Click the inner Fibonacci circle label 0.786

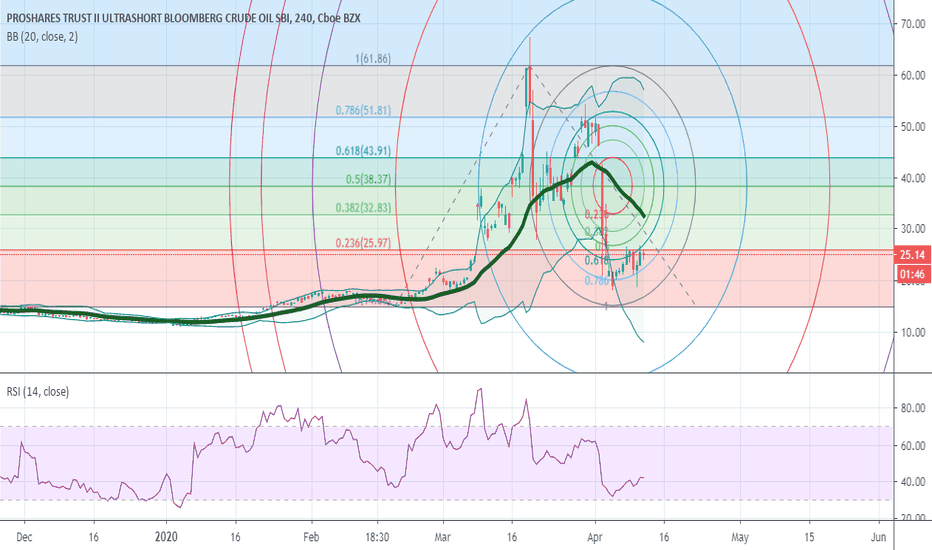click(x=597, y=281)
